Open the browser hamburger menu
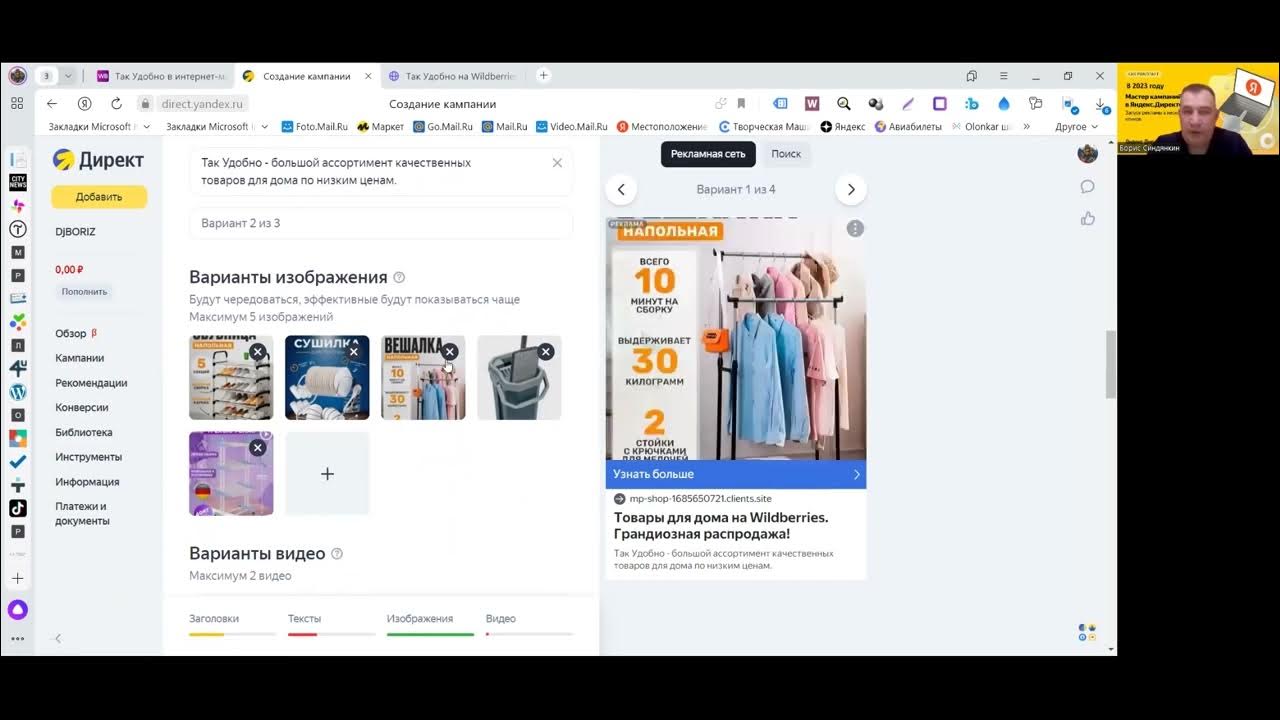The height and width of the screenshot is (720, 1280). tap(1003, 76)
